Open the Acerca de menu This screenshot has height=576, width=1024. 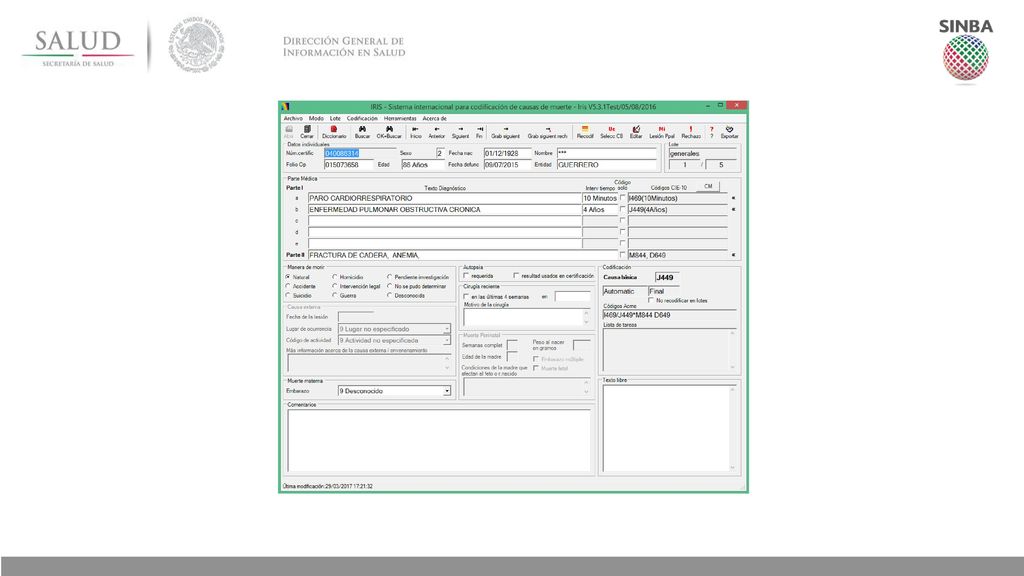[434, 119]
